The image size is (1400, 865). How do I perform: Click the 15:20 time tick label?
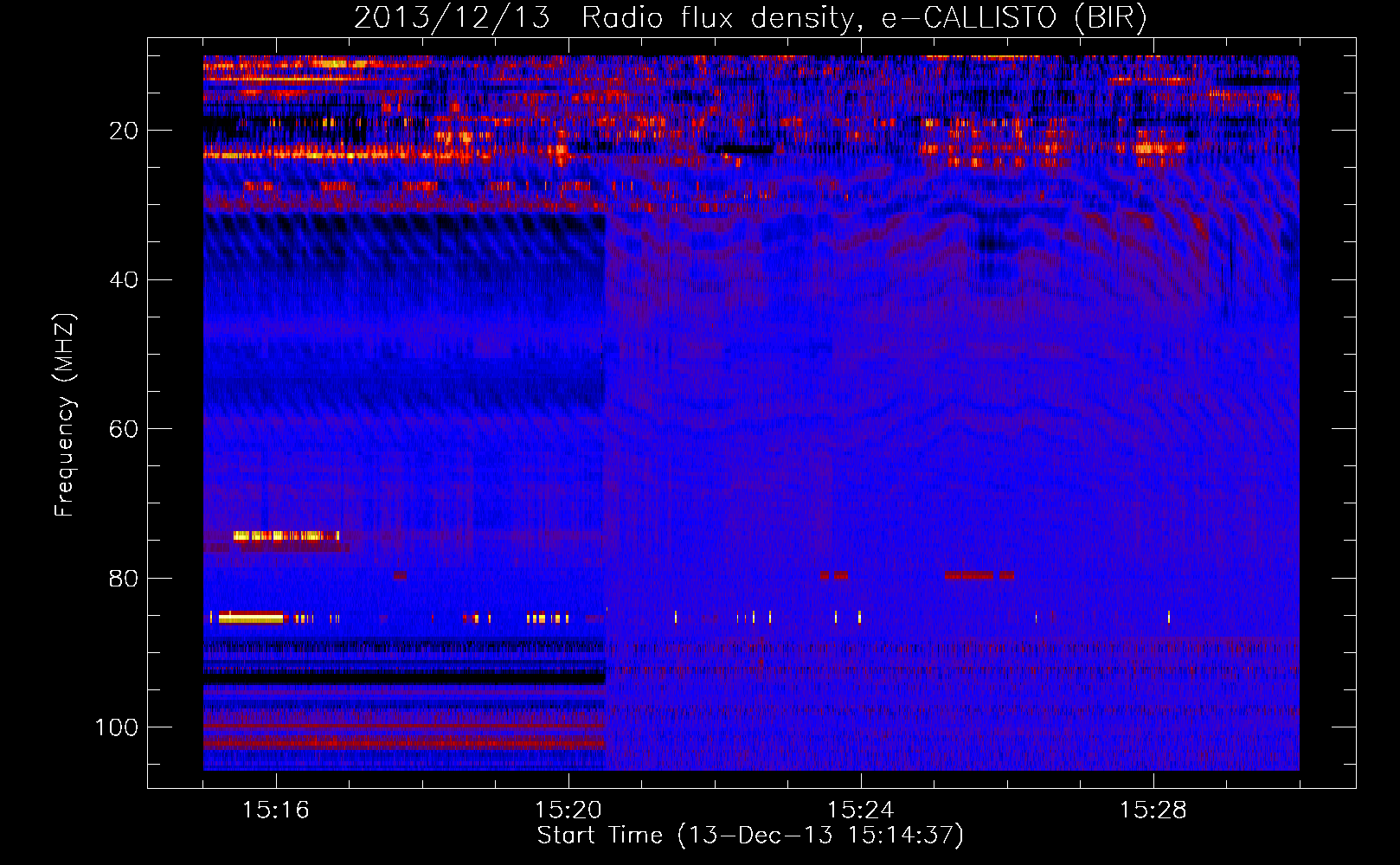pos(568,811)
